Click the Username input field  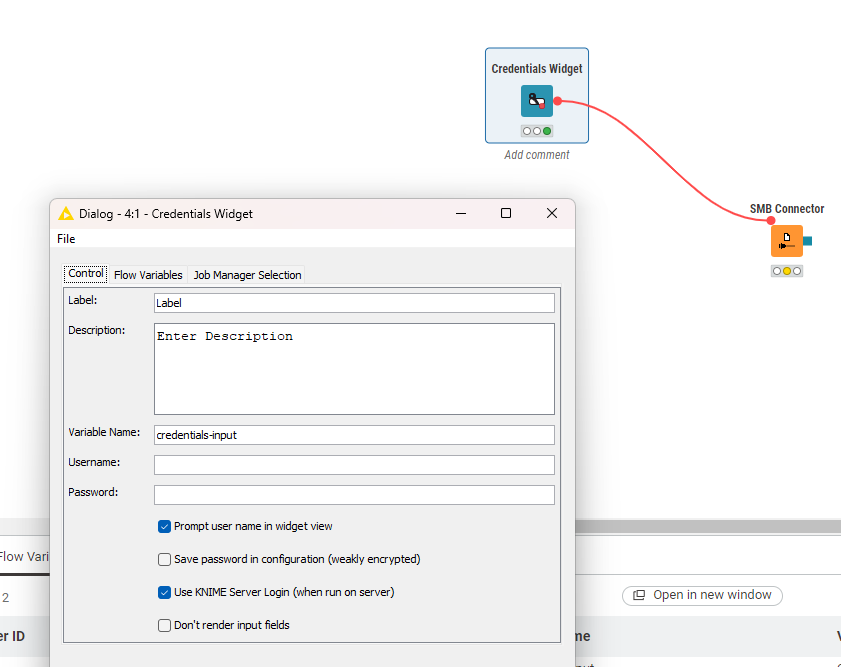(x=354, y=465)
